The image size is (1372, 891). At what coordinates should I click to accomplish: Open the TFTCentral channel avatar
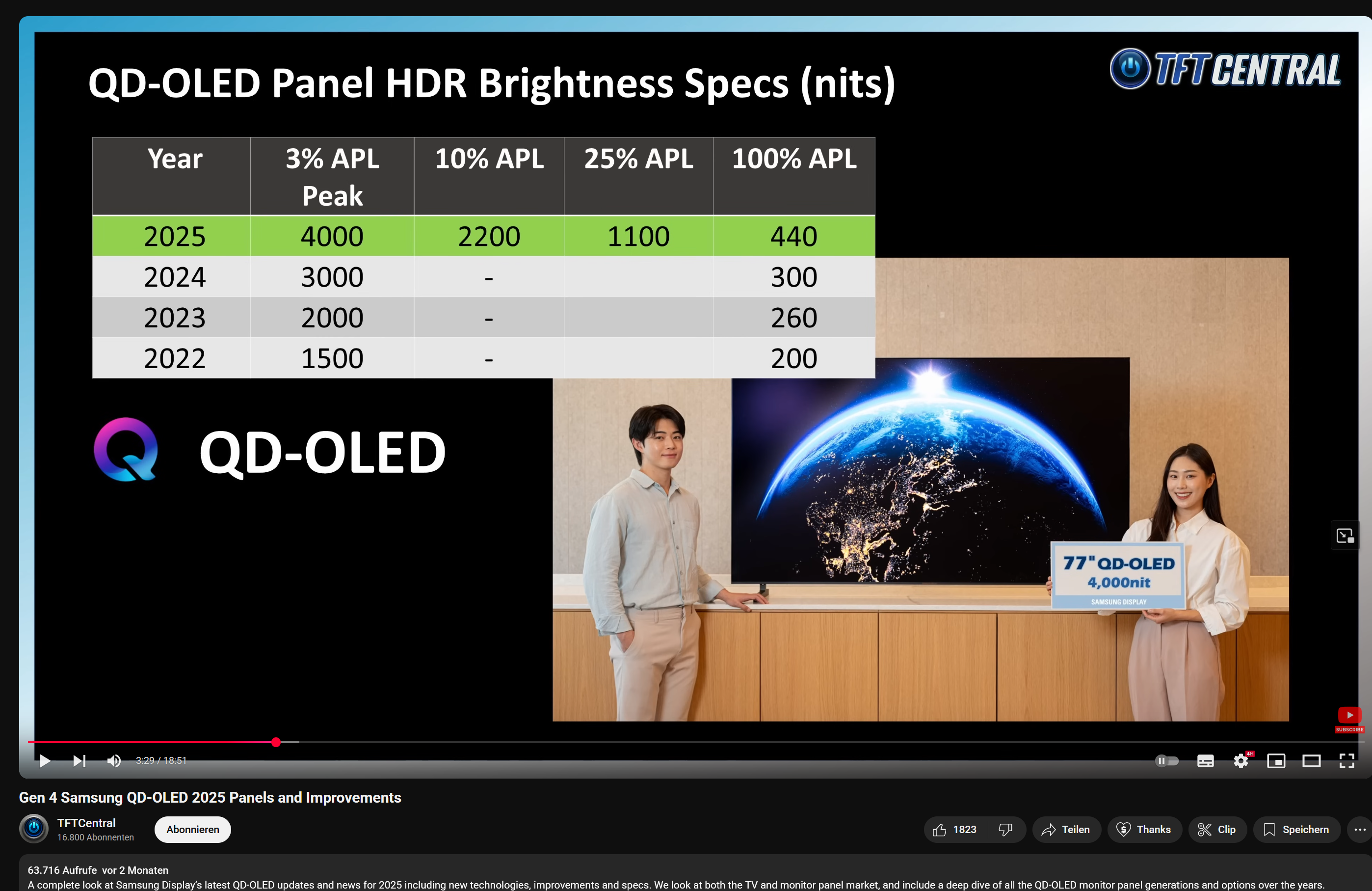pyautogui.click(x=34, y=829)
